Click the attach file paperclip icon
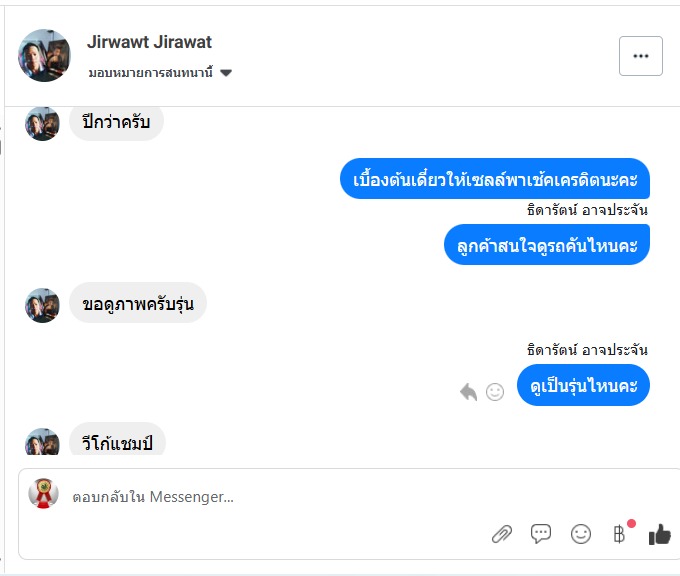680x576 pixels. (x=501, y=534)
